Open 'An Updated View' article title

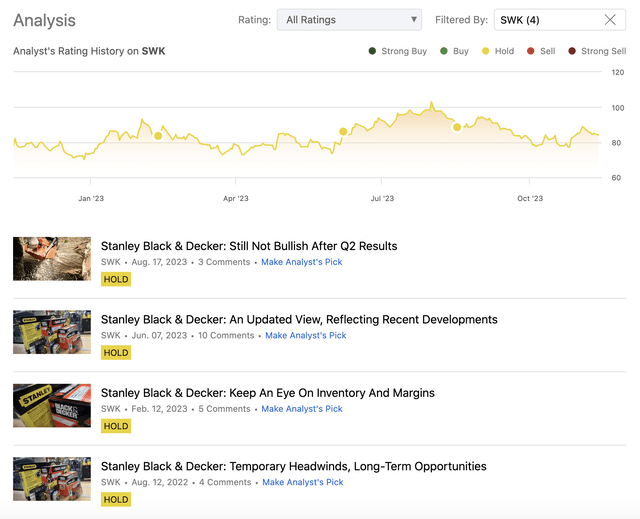[x=299, y=320]
